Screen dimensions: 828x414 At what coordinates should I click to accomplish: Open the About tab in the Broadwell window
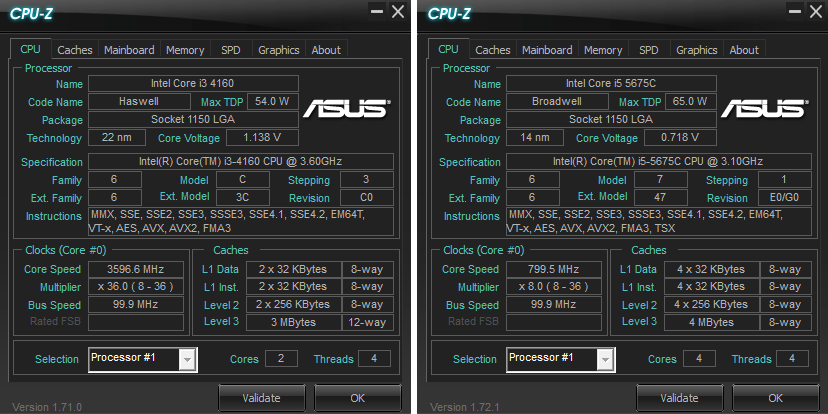click(x=744, y=50)
